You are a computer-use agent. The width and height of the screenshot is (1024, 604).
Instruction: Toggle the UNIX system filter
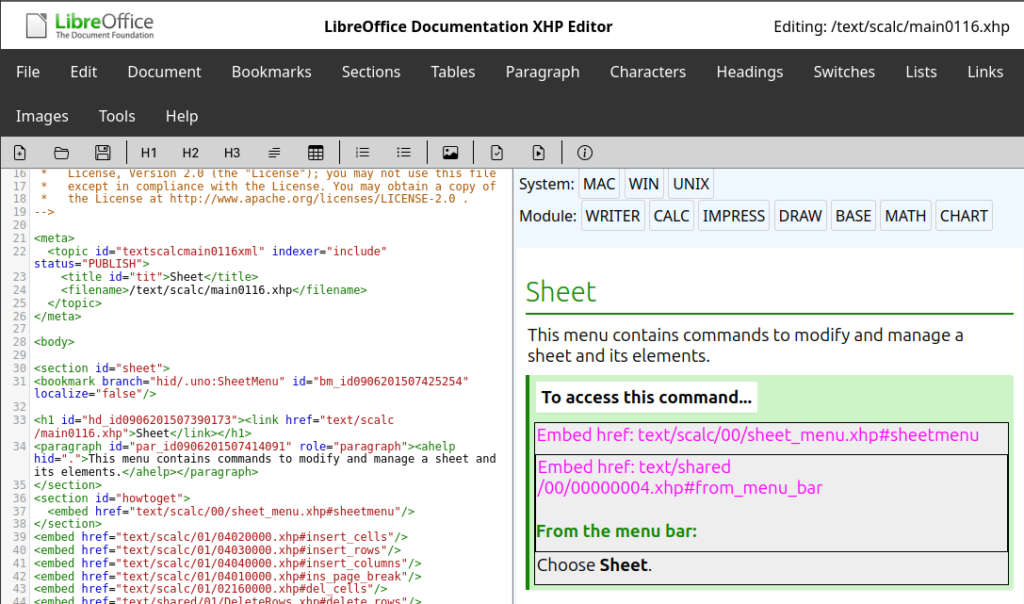690,183
